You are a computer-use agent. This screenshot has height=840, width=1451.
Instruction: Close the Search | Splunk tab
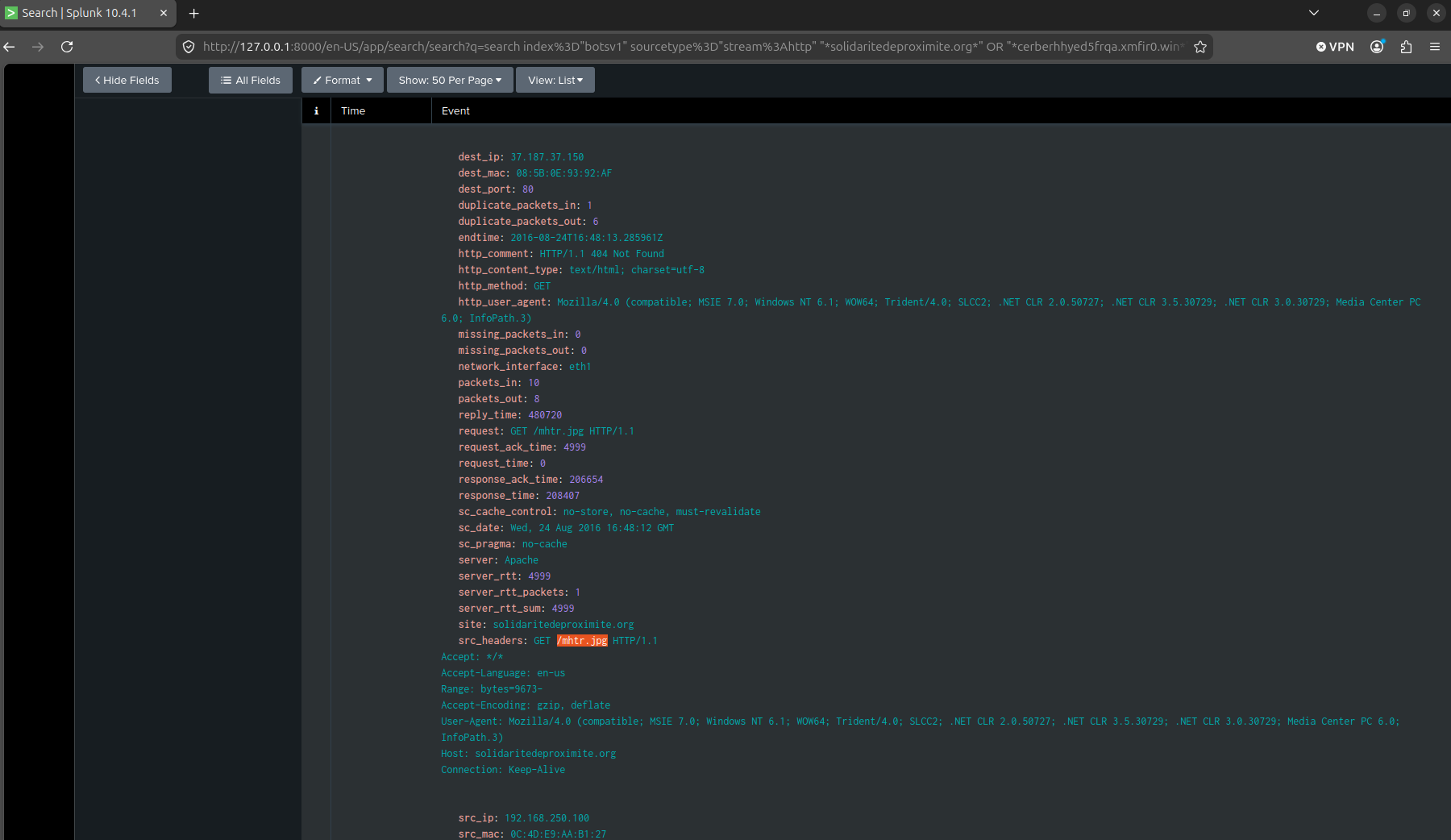(163, 13)
